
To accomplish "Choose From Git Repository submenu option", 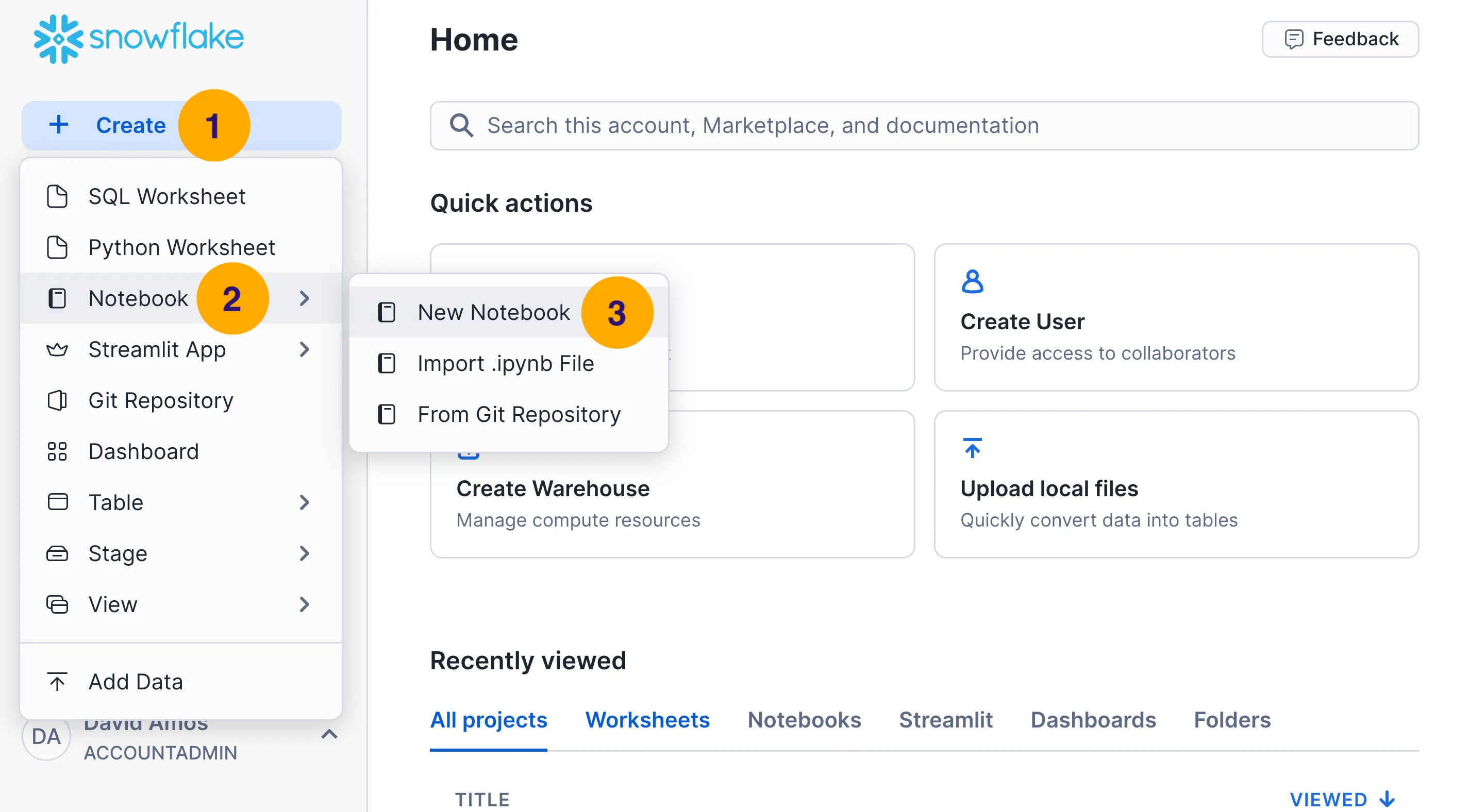I will 508,415.
